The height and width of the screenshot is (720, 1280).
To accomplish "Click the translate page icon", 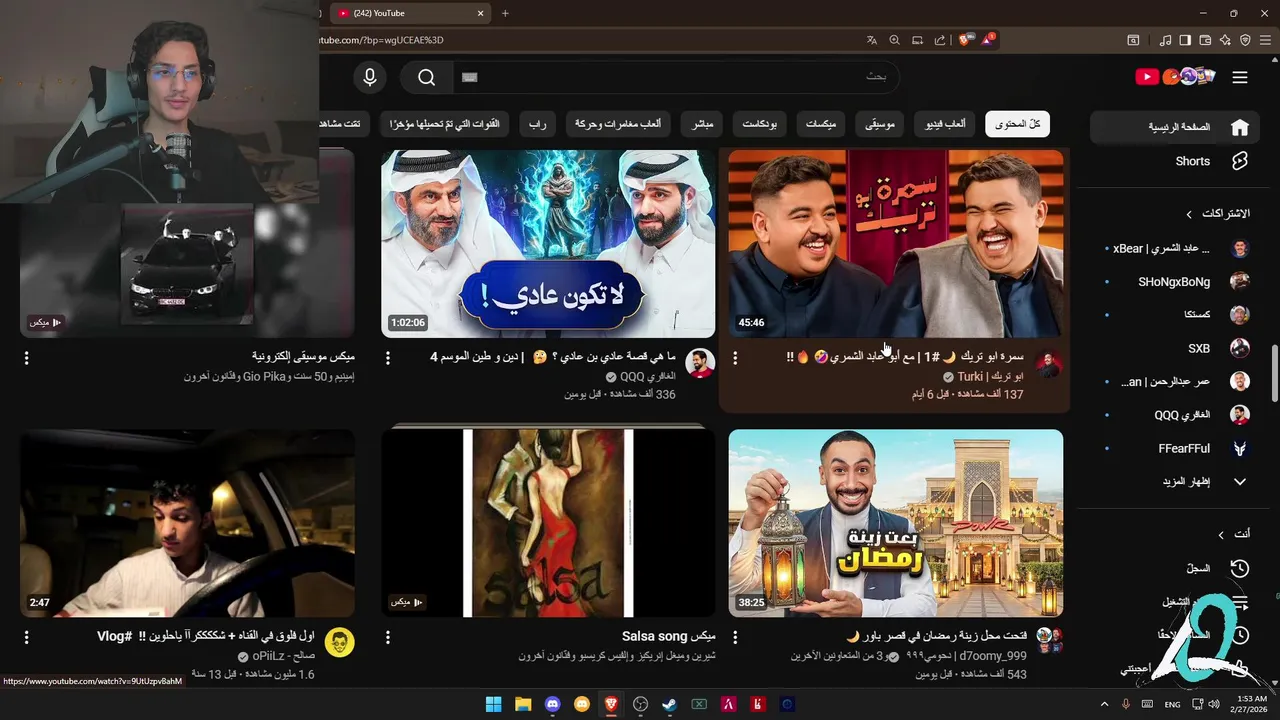I will pyautogui.click(x=872, y=40).
